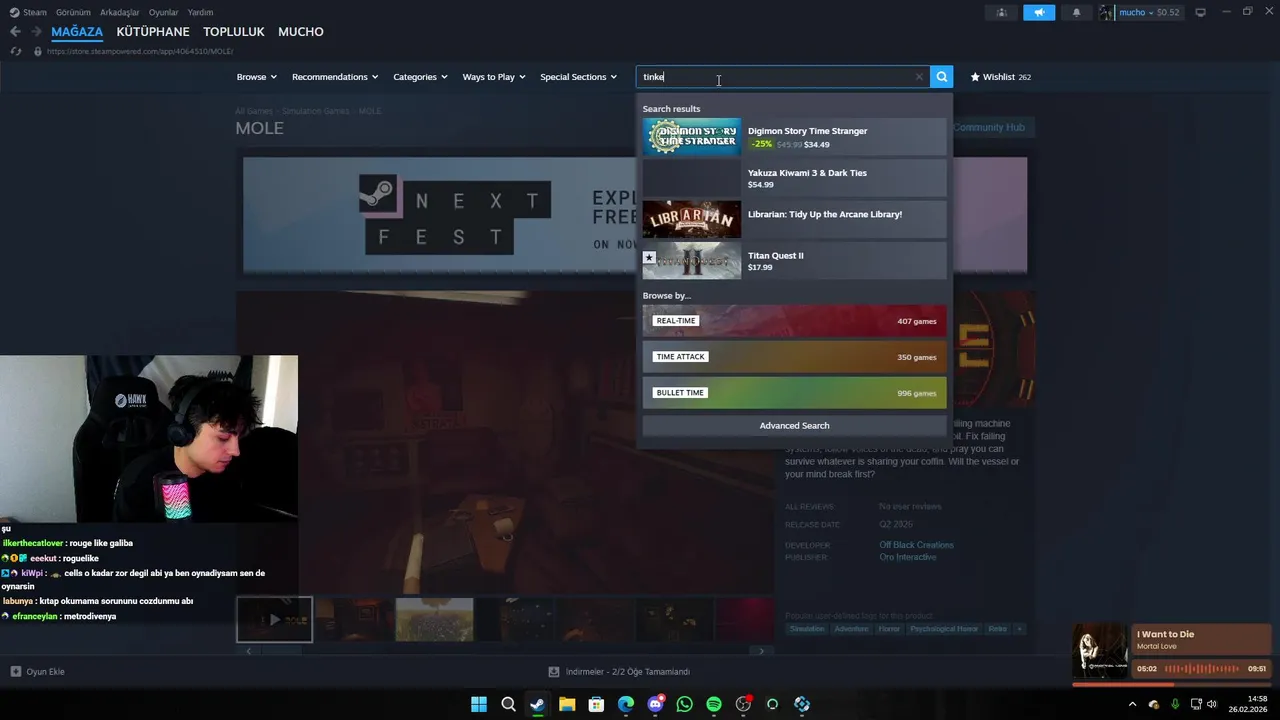The width and height of the screenshot is (1280, 720).
Task: Select Digimon Story Time Stranger result
Action: coord(794,137)
